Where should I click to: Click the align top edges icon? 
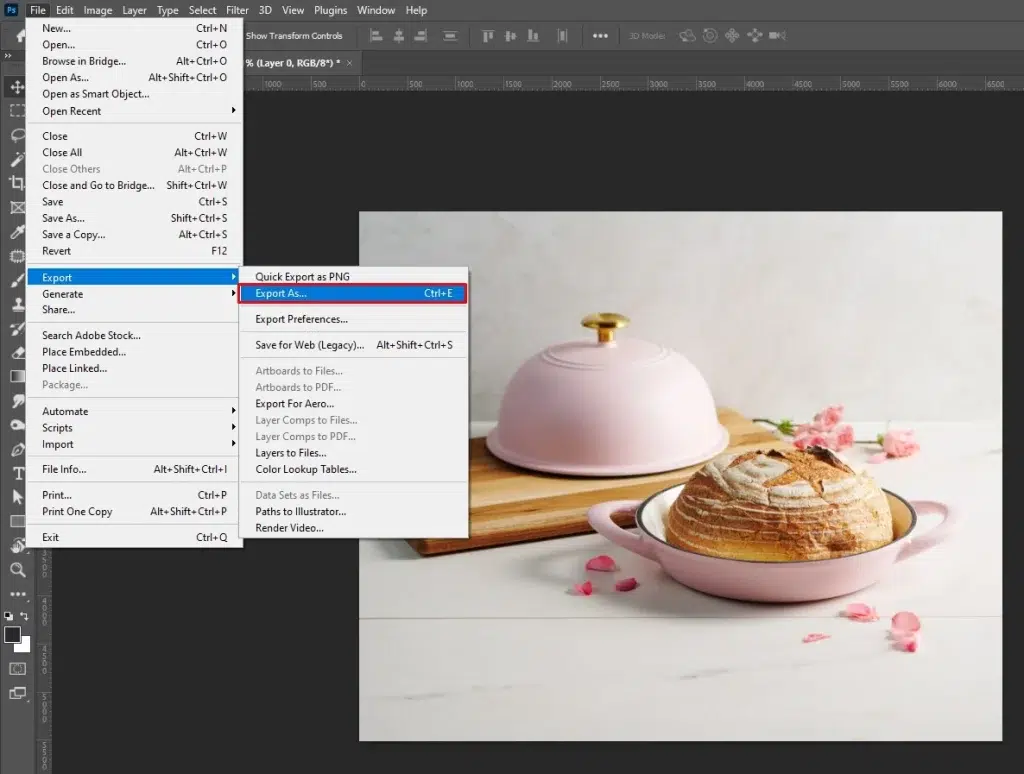point(489,36)
